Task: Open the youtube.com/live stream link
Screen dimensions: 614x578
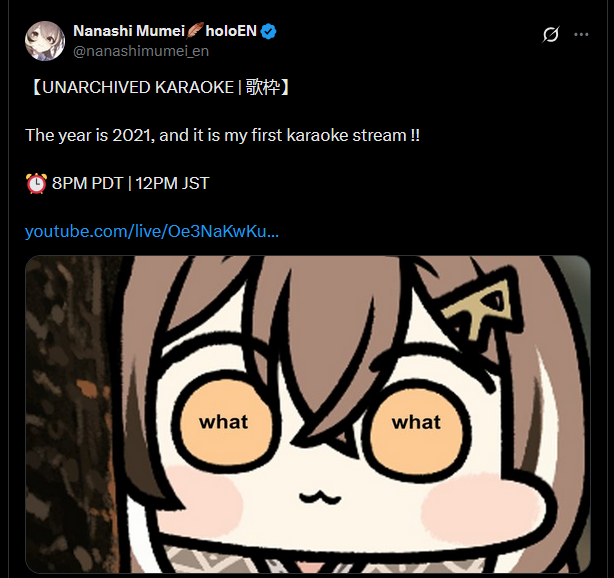Action: point(152,231)
